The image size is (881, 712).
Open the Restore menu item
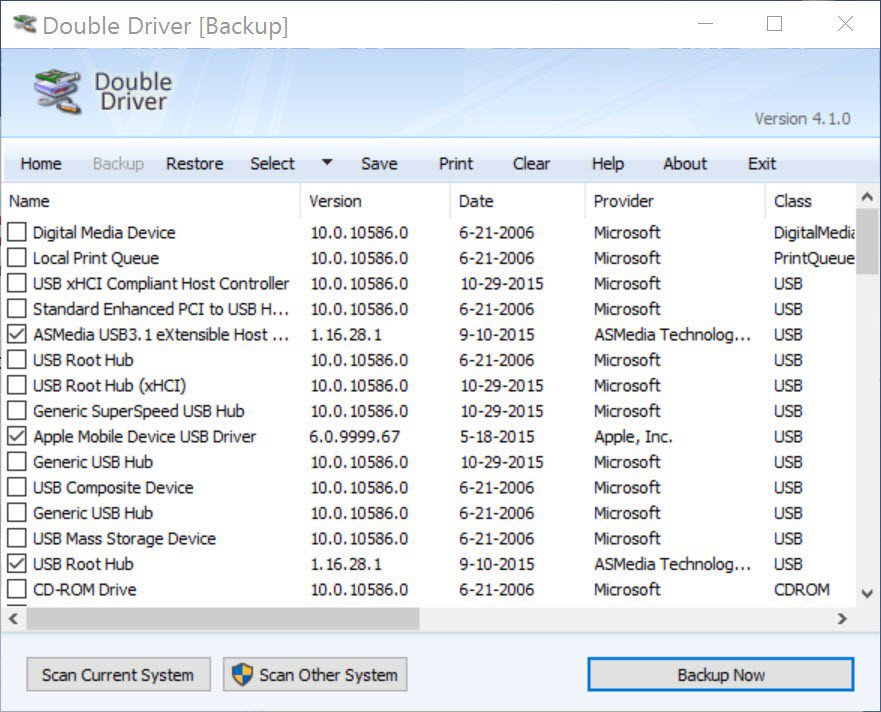(195, 164)
